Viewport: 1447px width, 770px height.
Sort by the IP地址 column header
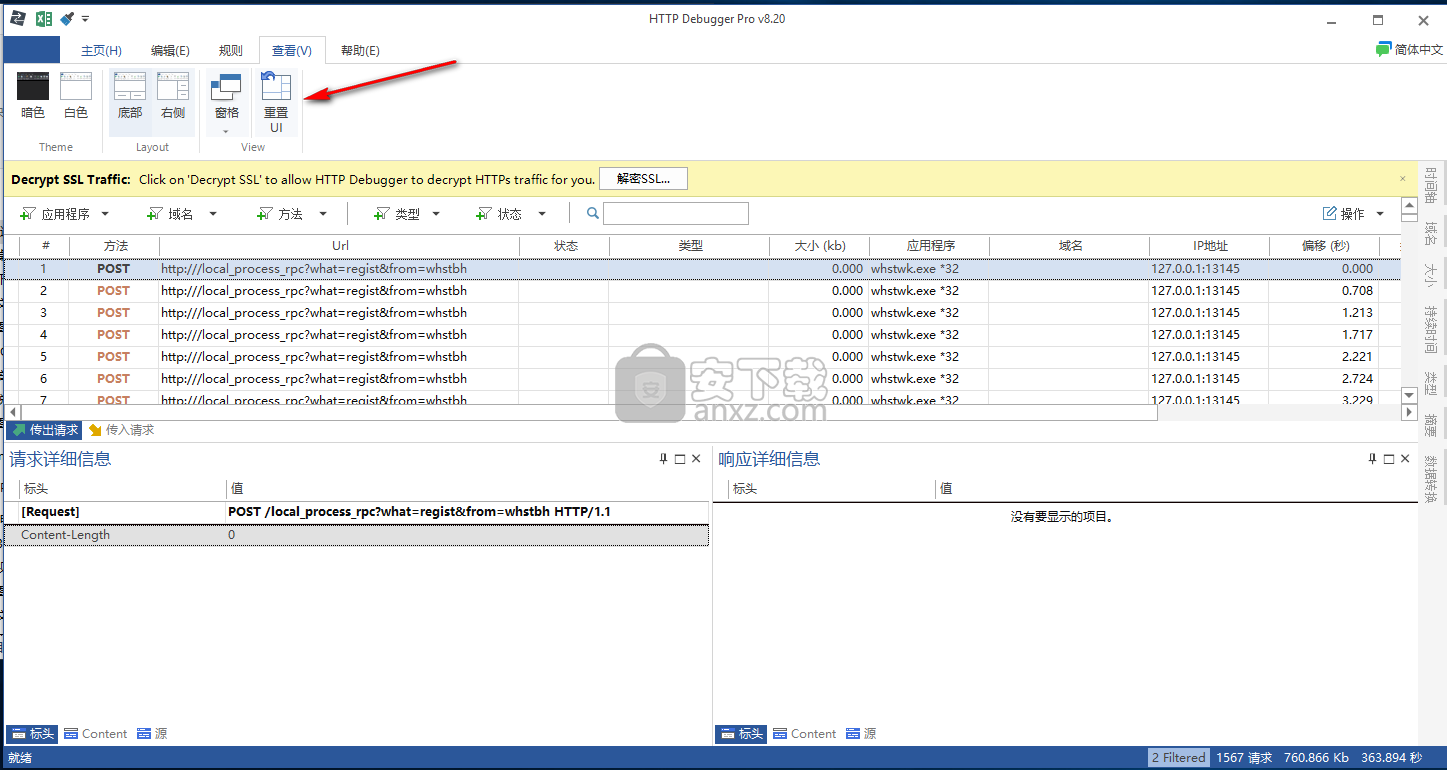(1209, 246)
